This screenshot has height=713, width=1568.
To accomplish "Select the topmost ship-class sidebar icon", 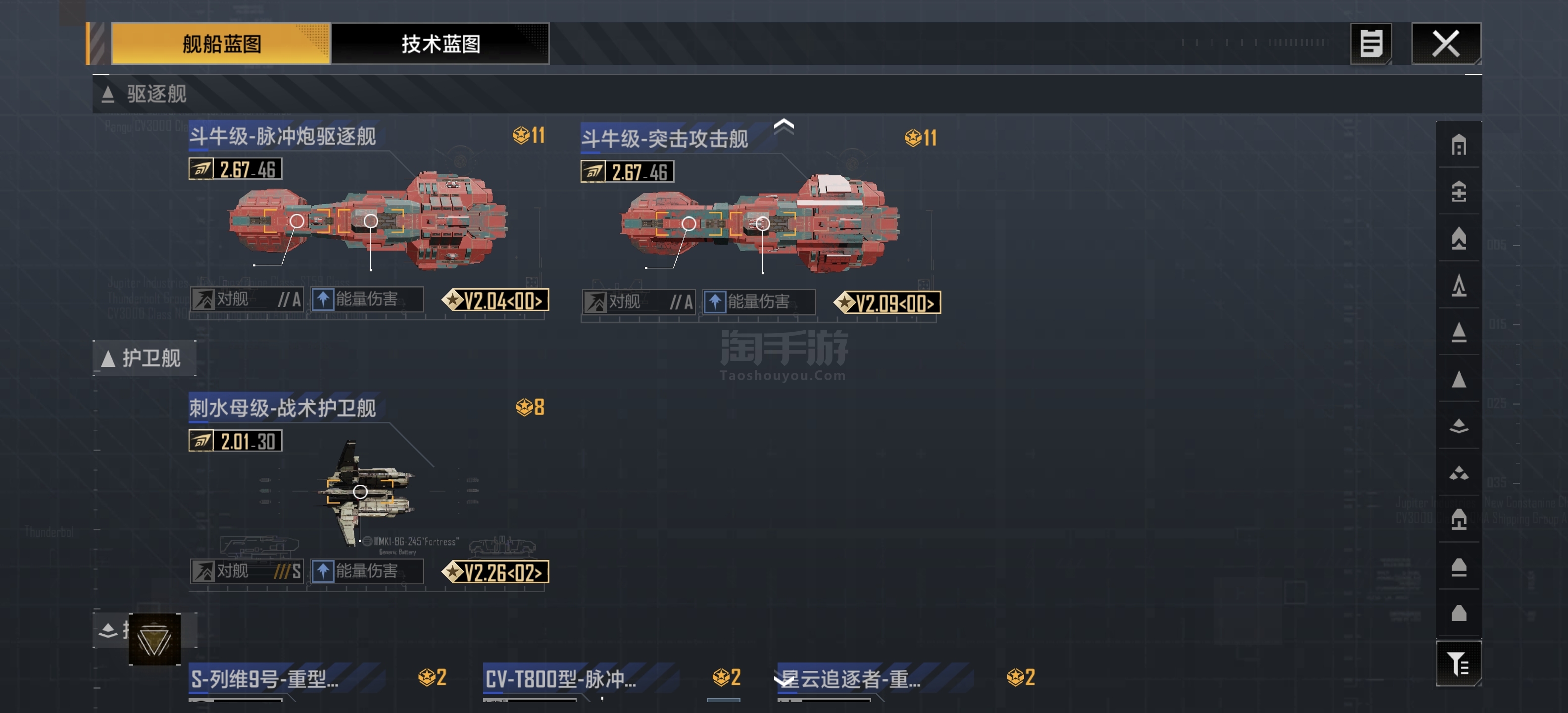I will tap(1459, 145).
